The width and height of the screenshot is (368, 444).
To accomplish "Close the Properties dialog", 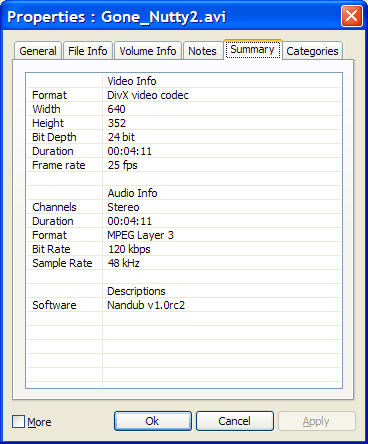I will 352,16.
